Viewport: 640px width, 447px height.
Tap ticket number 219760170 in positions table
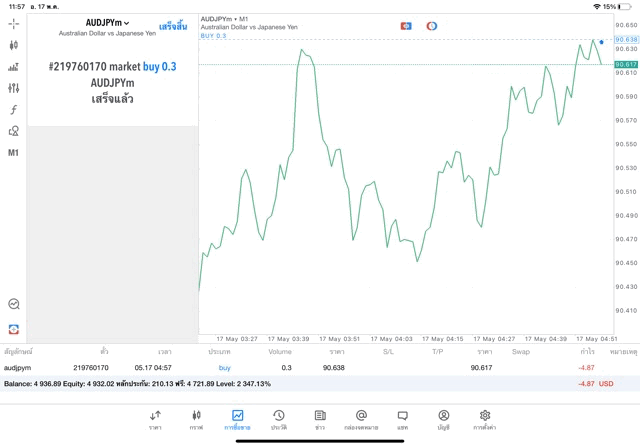[x=91, y=368]
